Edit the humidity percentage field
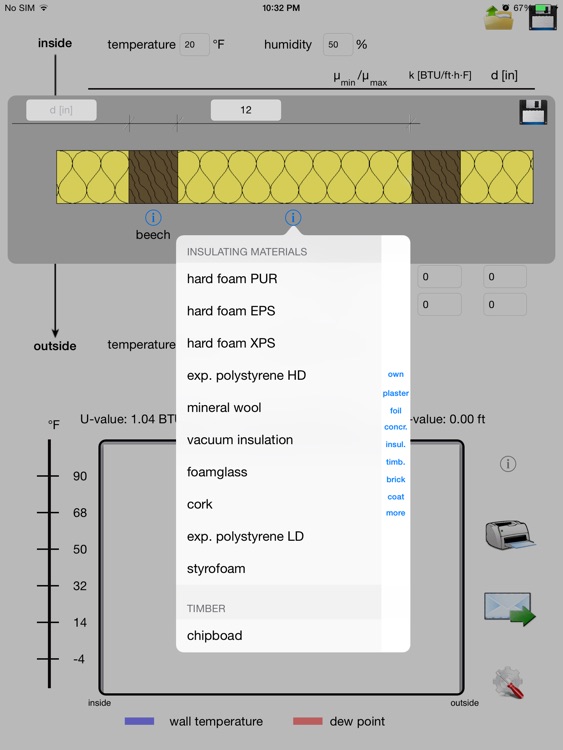Viewport: 563px width, 750px height. coord(338,44)
